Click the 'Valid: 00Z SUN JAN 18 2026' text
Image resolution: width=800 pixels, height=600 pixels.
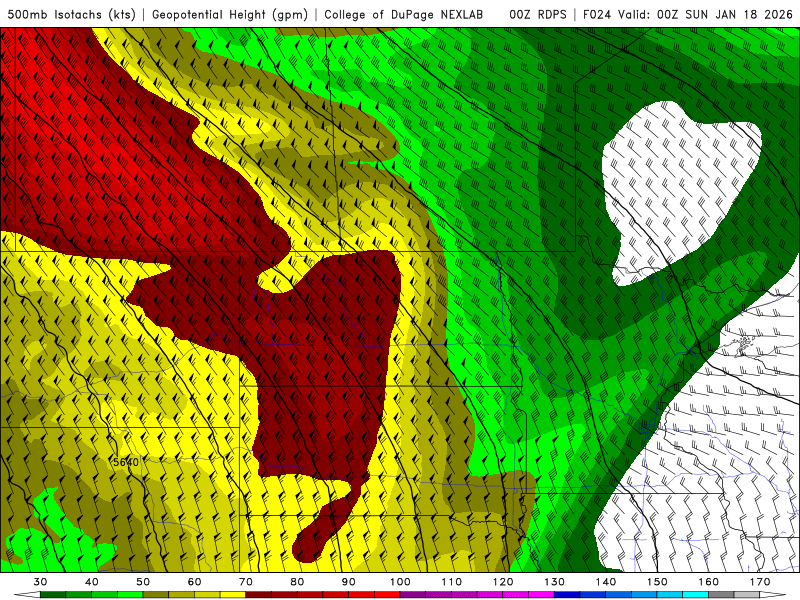[705, 15]
